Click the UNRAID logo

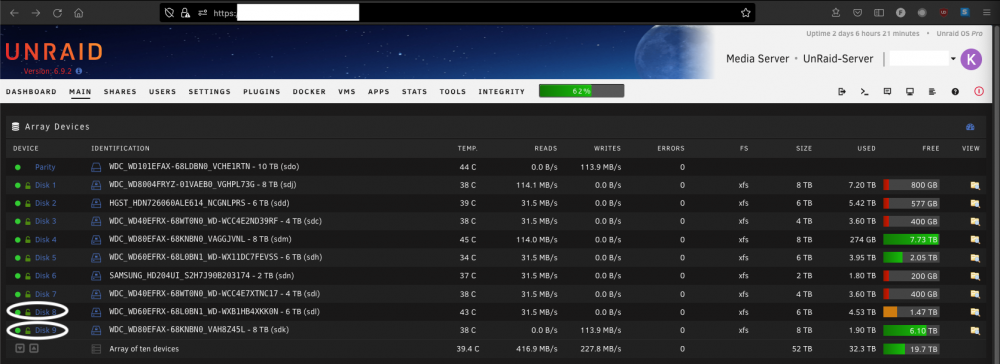54,52
